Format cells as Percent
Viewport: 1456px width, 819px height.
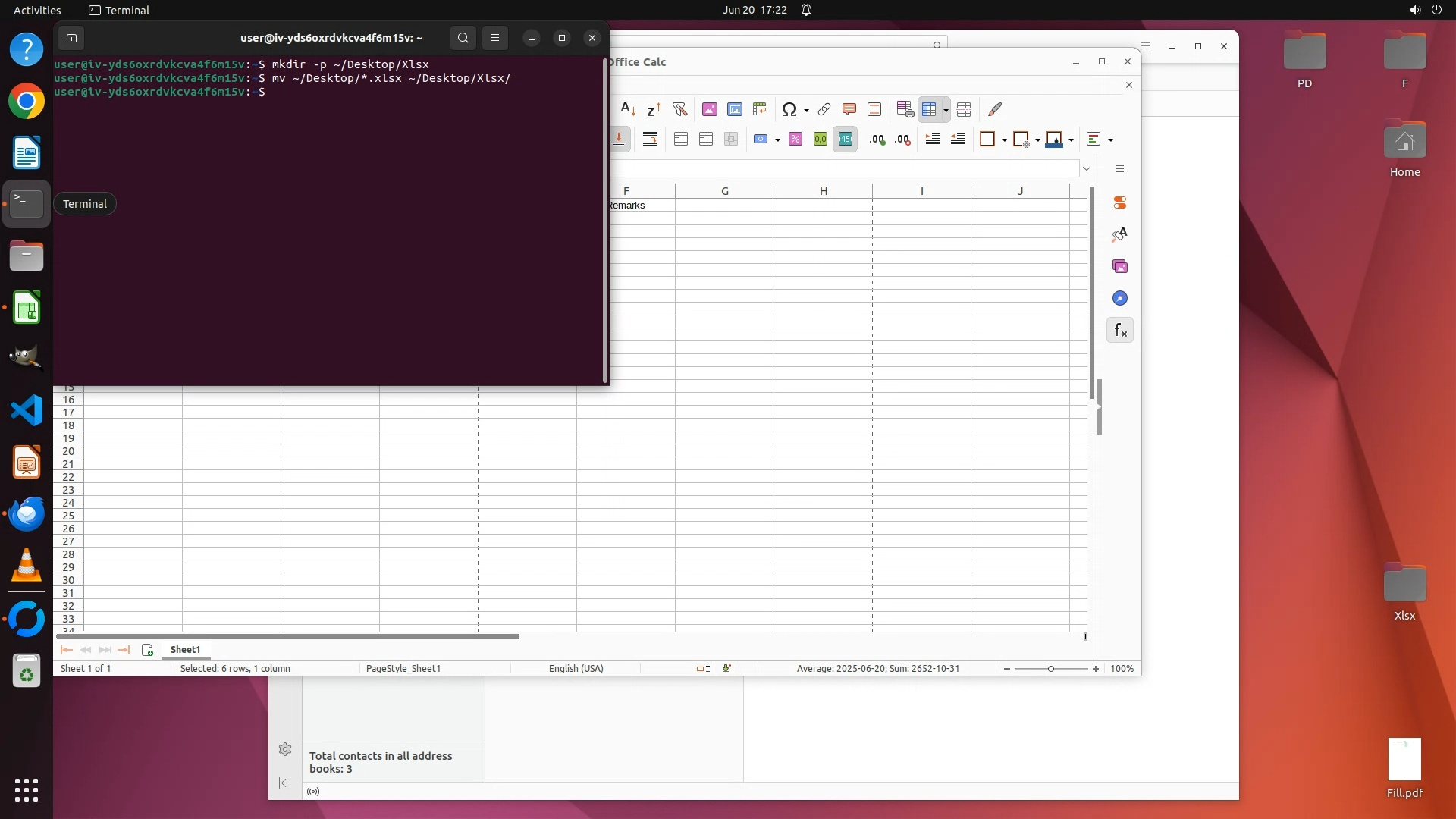(x=795, y=140)
